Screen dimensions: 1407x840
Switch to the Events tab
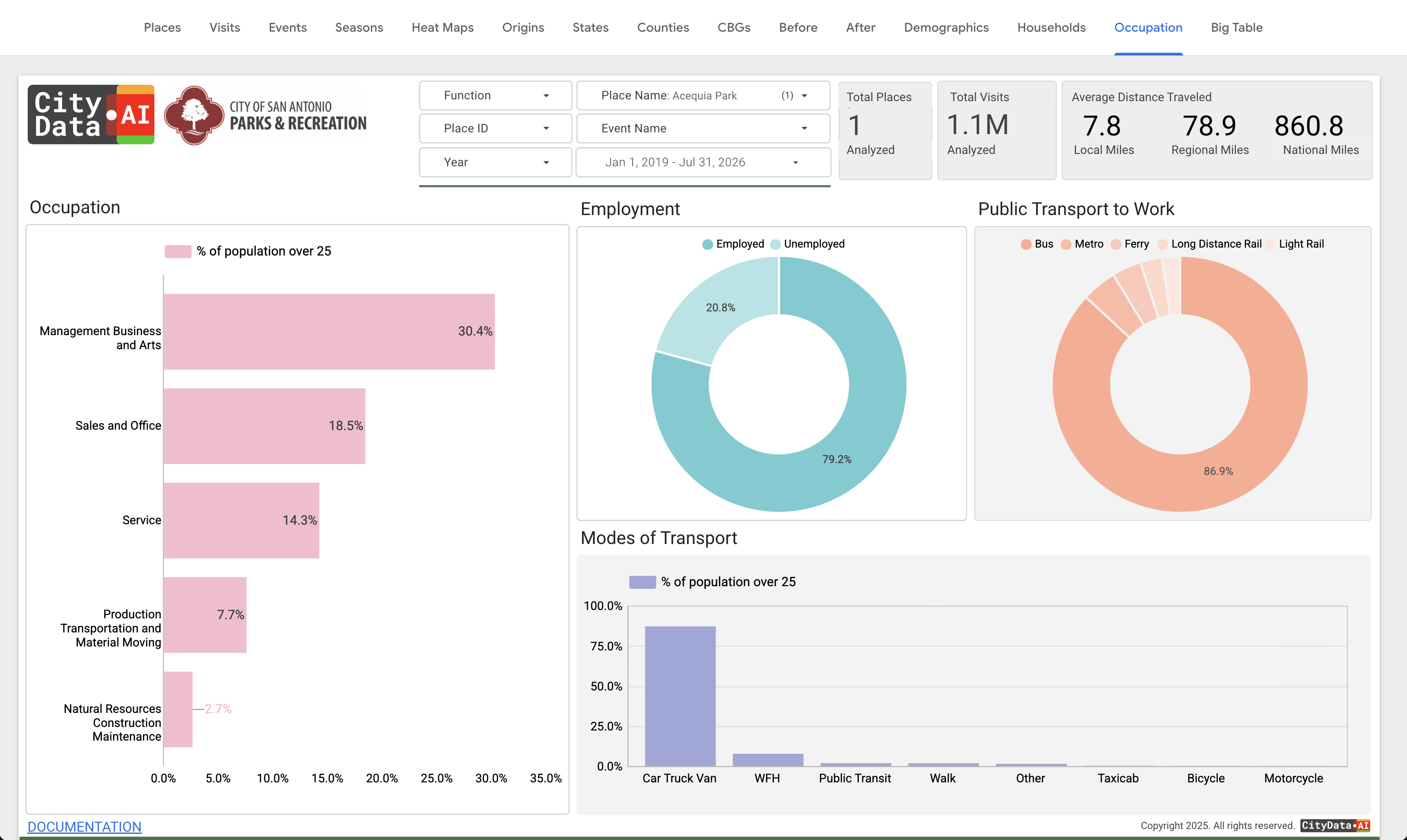click(x=288, y=27)
